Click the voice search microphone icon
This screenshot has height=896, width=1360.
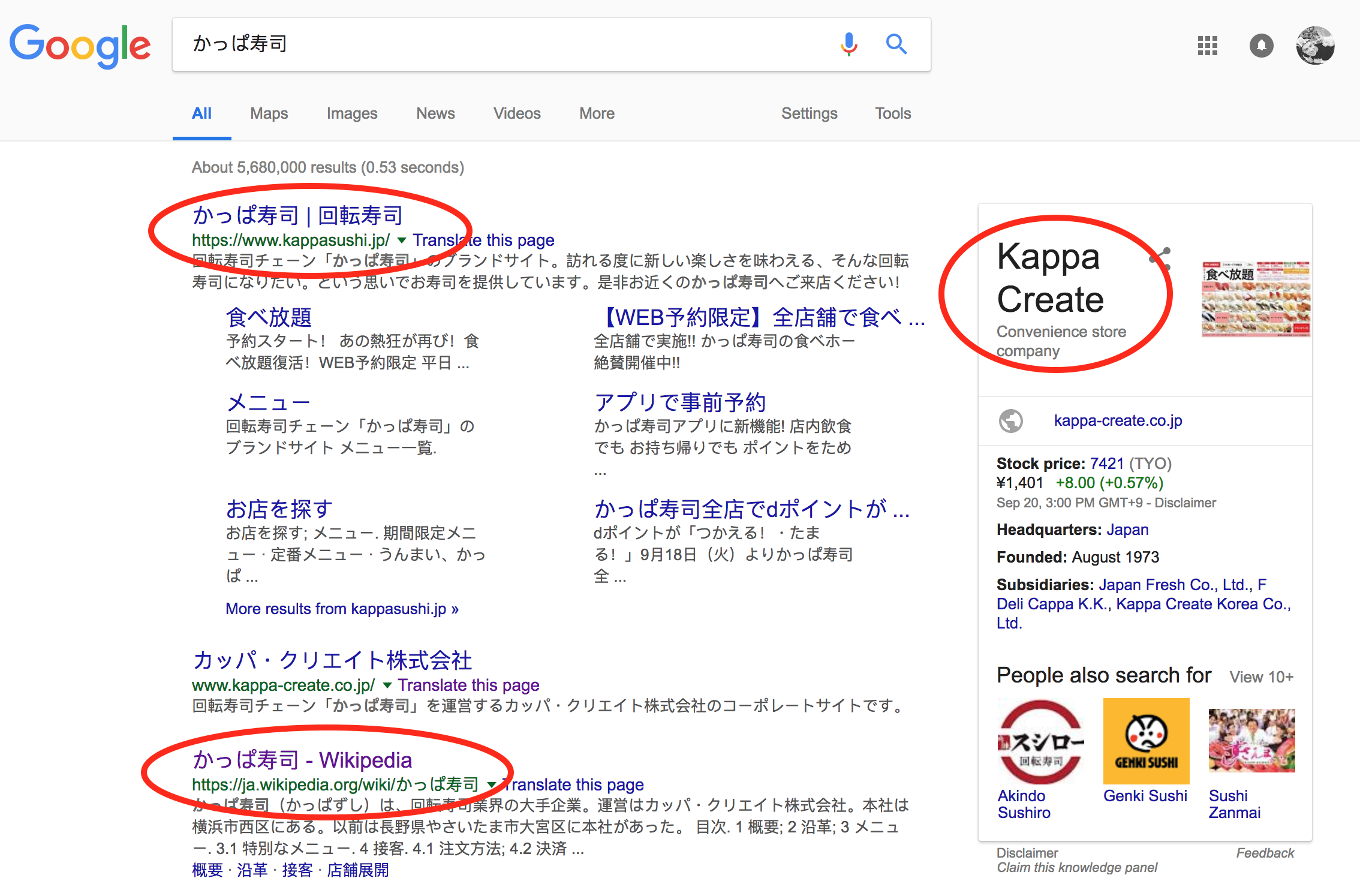pyautogui.click(x=849, y=44)
